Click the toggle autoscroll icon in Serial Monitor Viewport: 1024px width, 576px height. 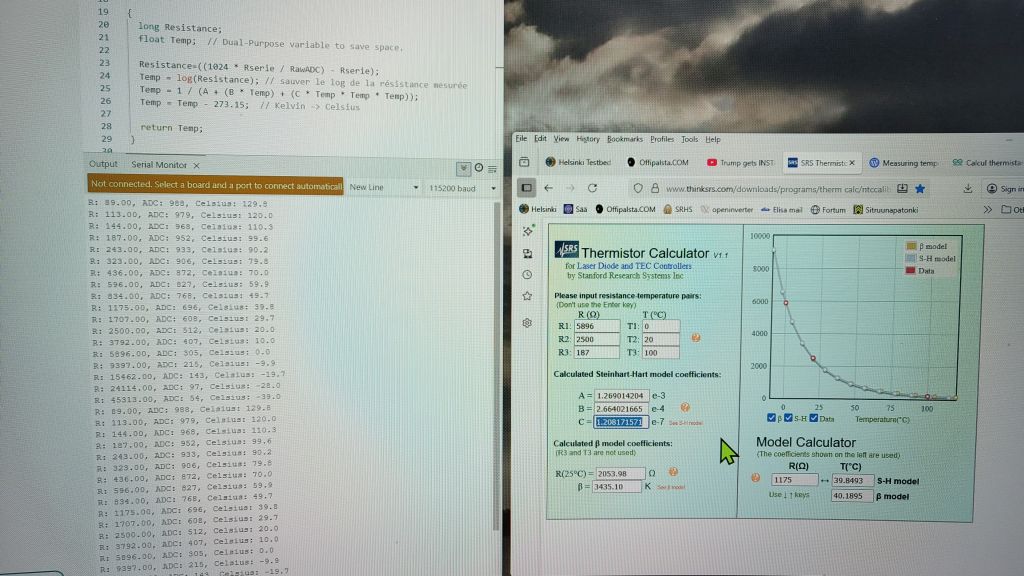[463, 168]
